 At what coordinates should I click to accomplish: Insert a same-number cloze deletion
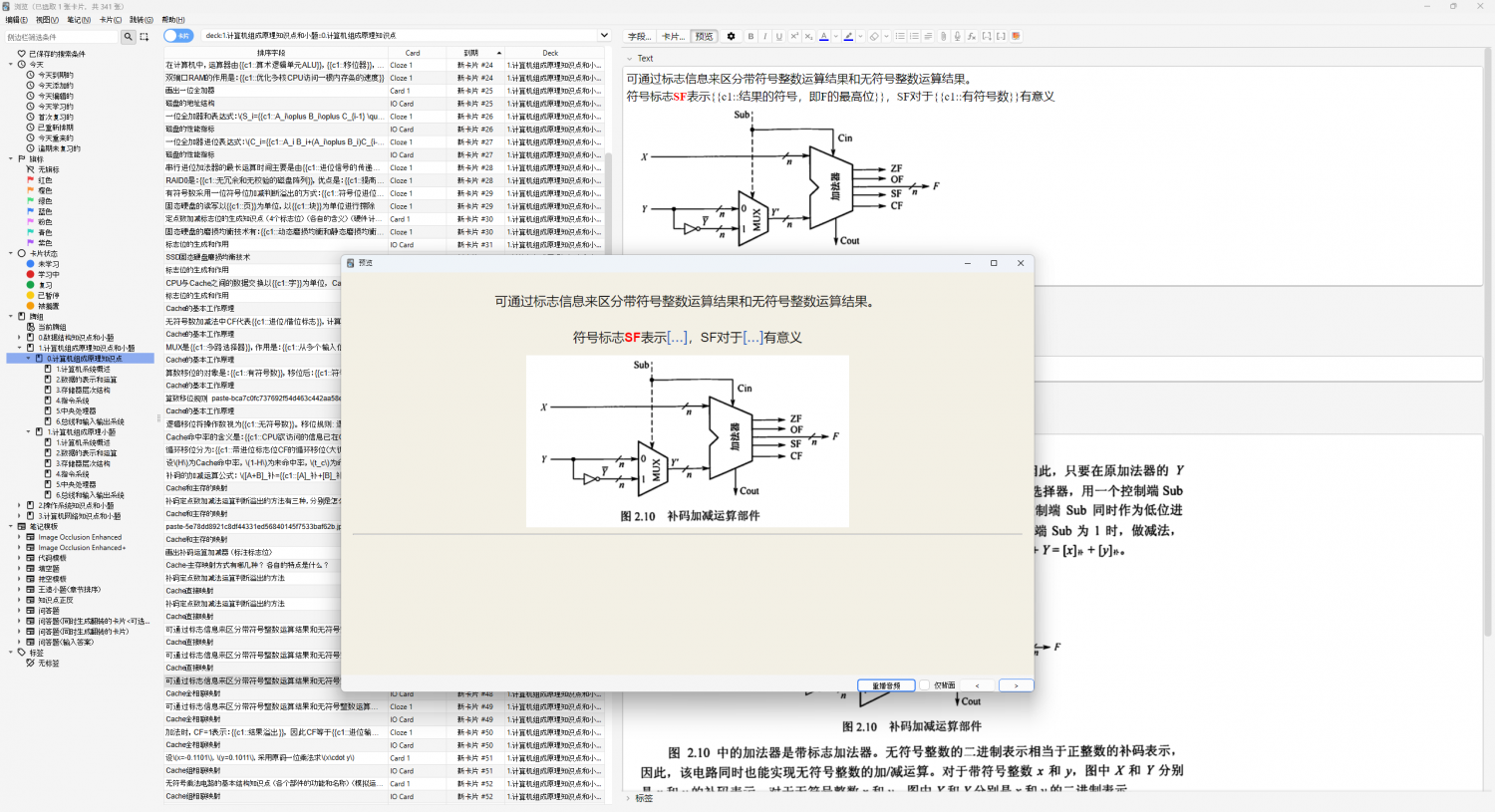tap(1001, 37)
